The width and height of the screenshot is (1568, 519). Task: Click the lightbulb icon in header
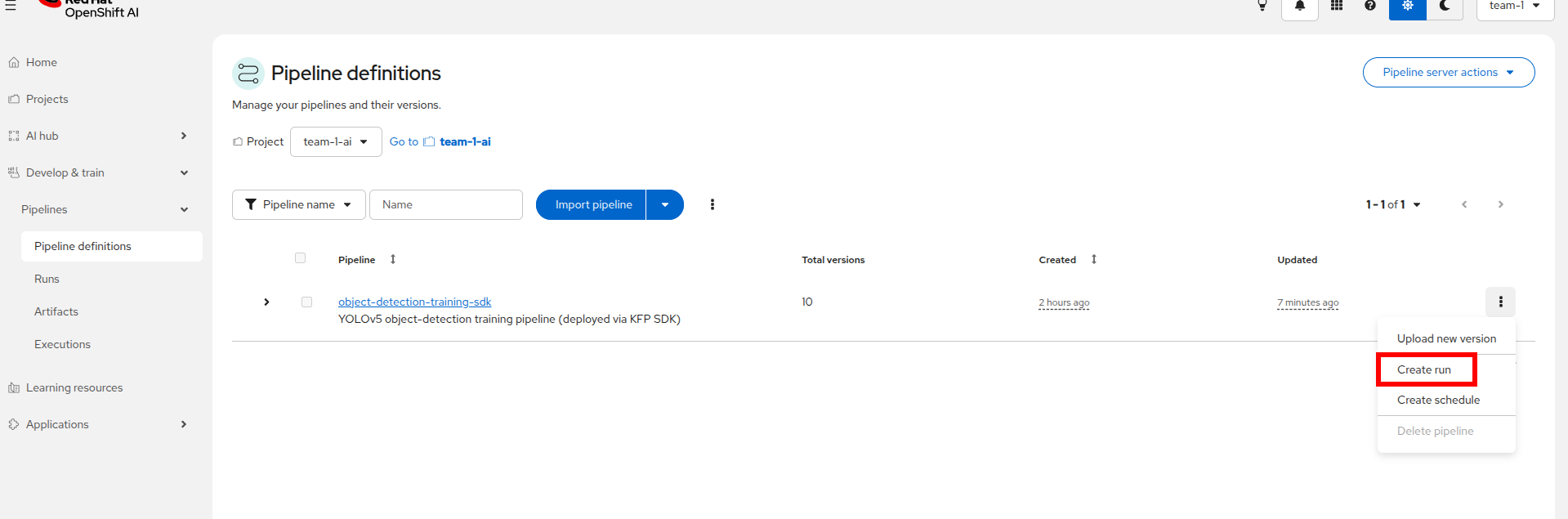1262,6
